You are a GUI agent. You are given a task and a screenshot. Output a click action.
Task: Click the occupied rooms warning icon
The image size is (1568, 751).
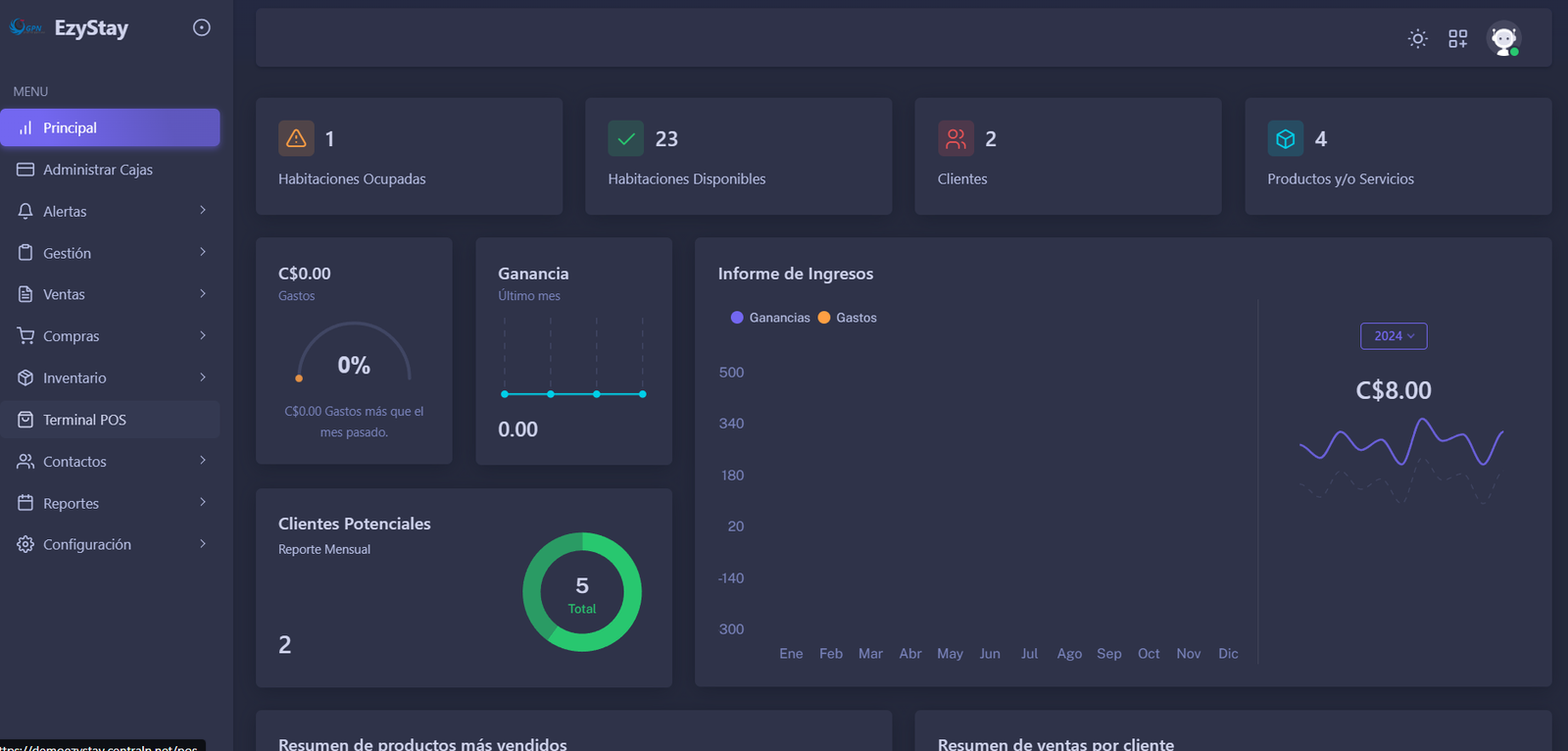point(296,138)
